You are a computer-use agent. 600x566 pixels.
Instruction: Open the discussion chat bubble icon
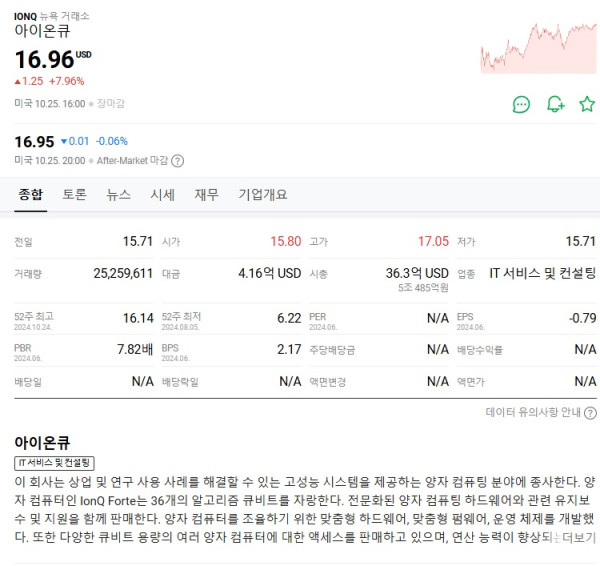(x=521, y=104)
